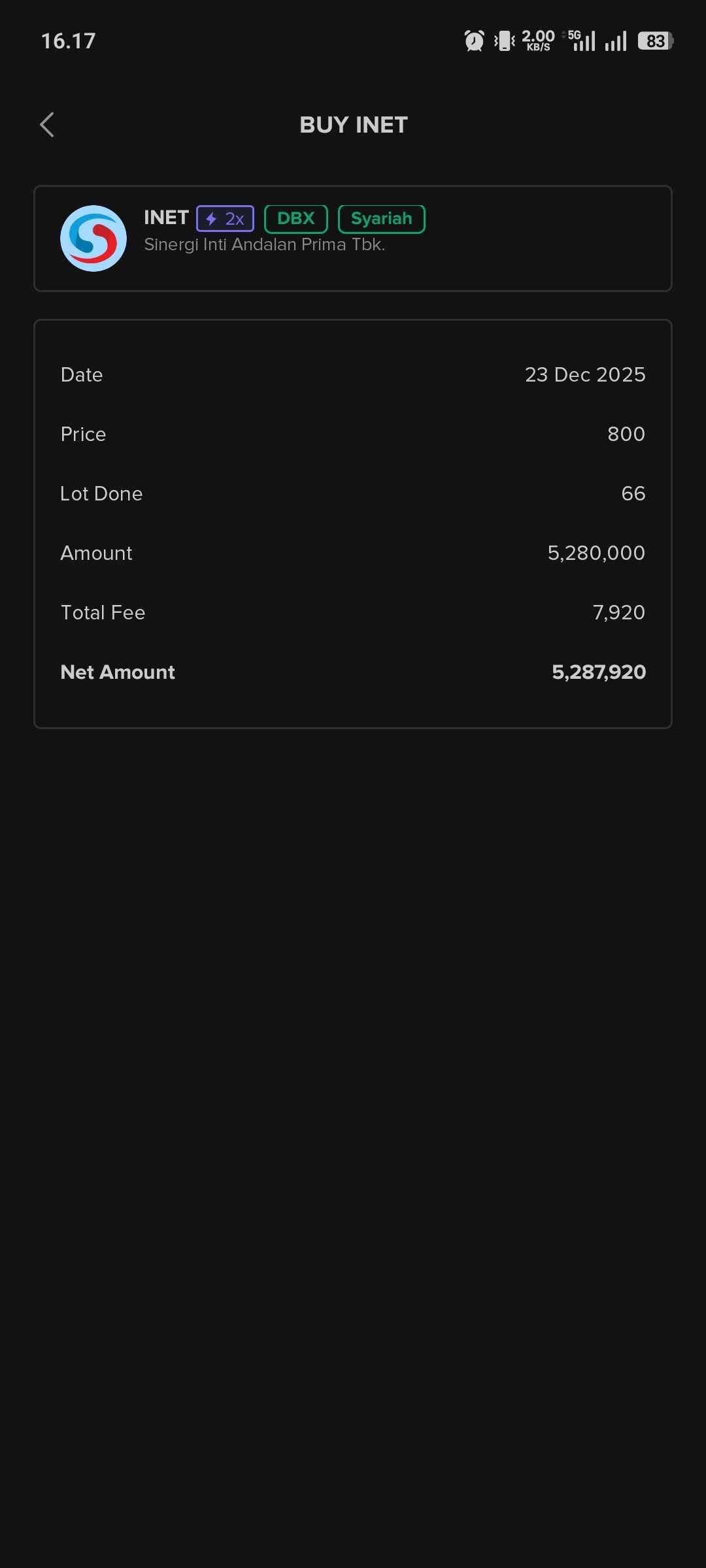Tap the network speed KB/S indicator

(538, 41)
